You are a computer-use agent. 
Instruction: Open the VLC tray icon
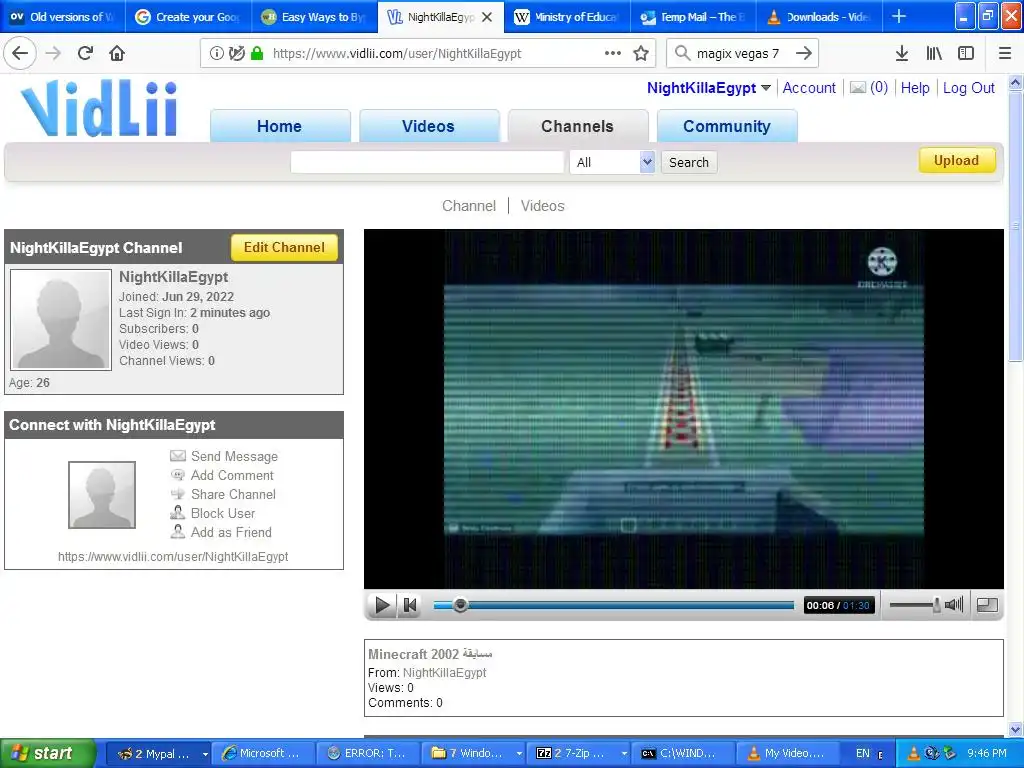tap(914, 753)
